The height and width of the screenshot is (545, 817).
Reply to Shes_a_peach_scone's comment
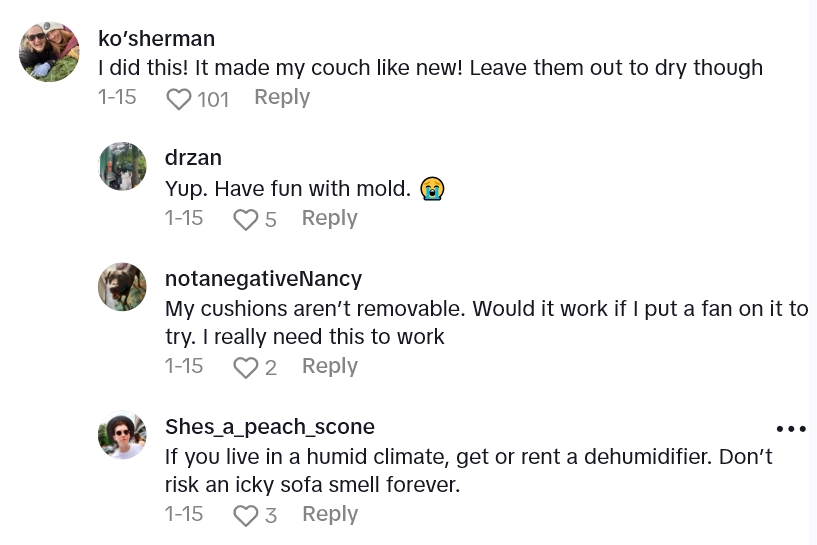(329, 514)
